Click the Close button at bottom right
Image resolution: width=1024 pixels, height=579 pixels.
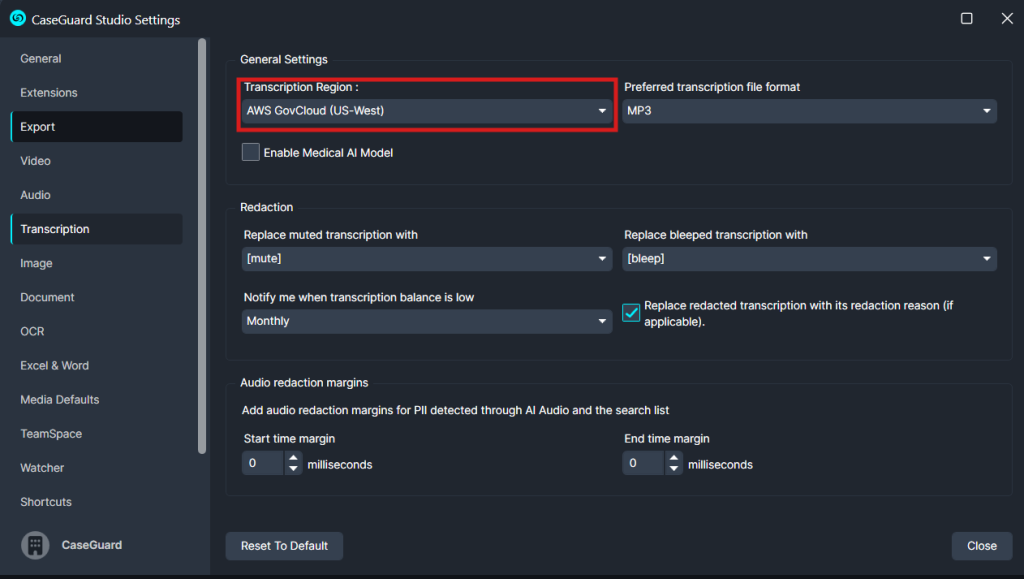[981, 546]
